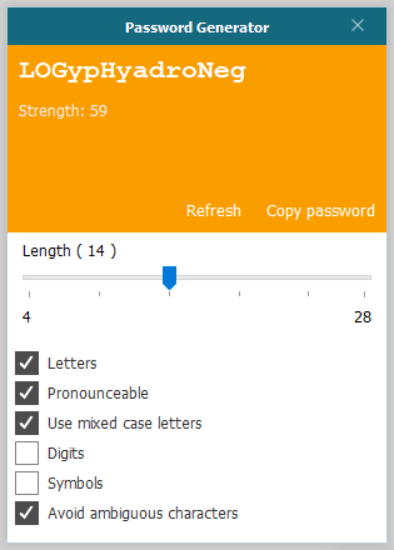This screenshot has width=394, height=550.
Task: Disable the Pronounceable option
Action: pos(27,393)
